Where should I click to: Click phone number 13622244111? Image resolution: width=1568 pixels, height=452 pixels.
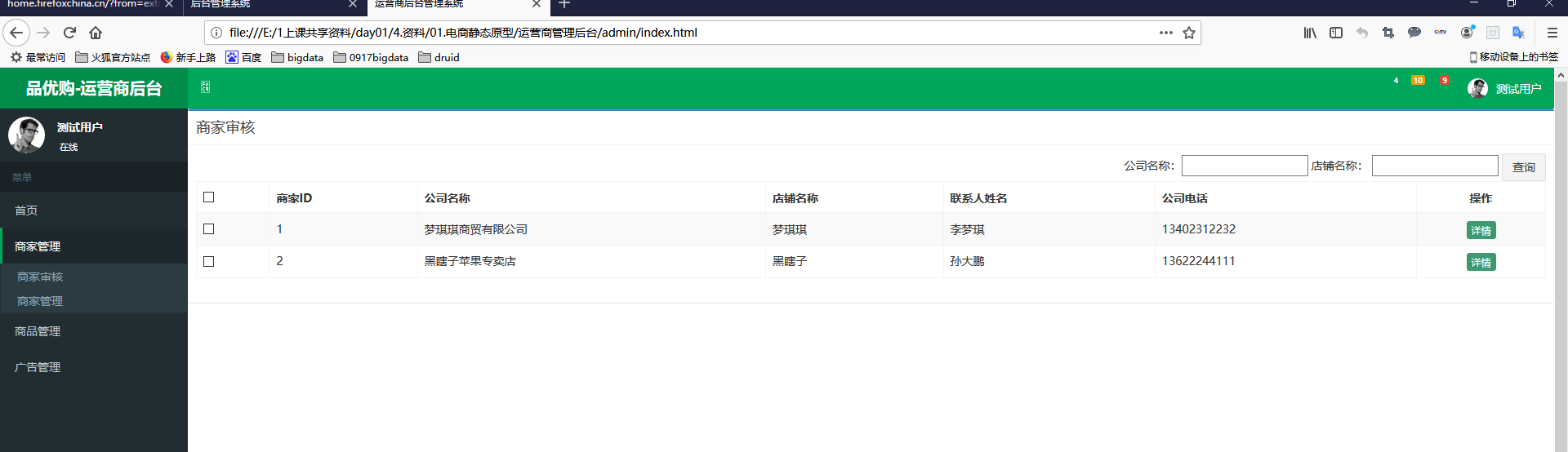pyautogui.click(x=1198, y=261)
